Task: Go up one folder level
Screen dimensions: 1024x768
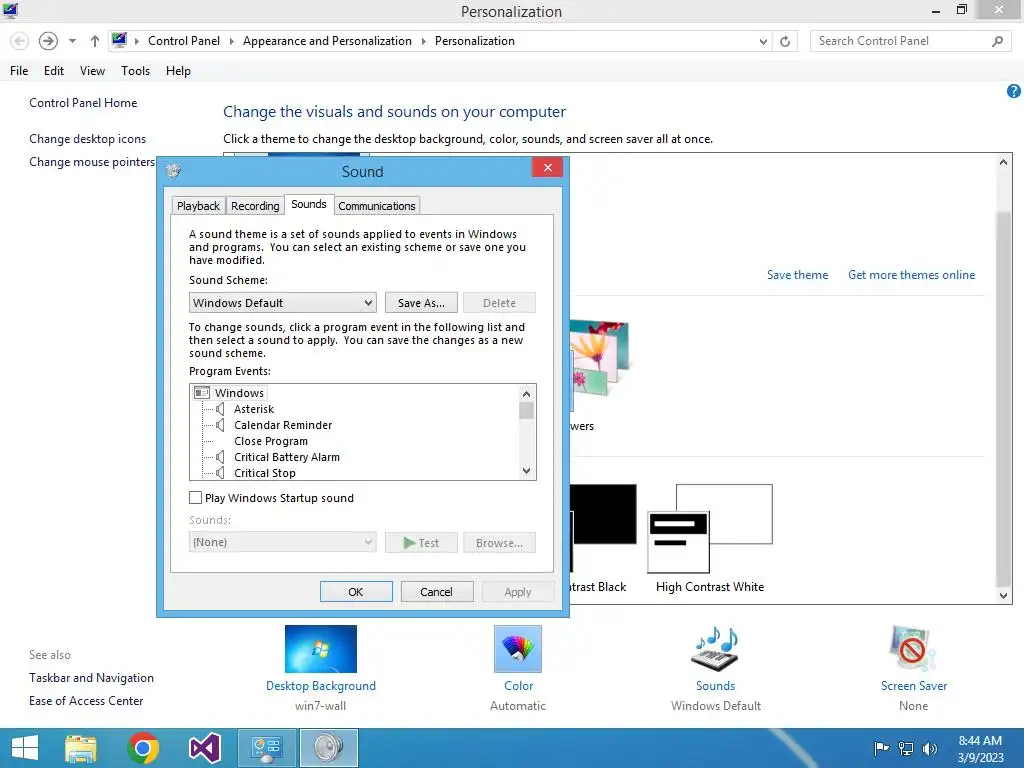Action: coord(95,41)
